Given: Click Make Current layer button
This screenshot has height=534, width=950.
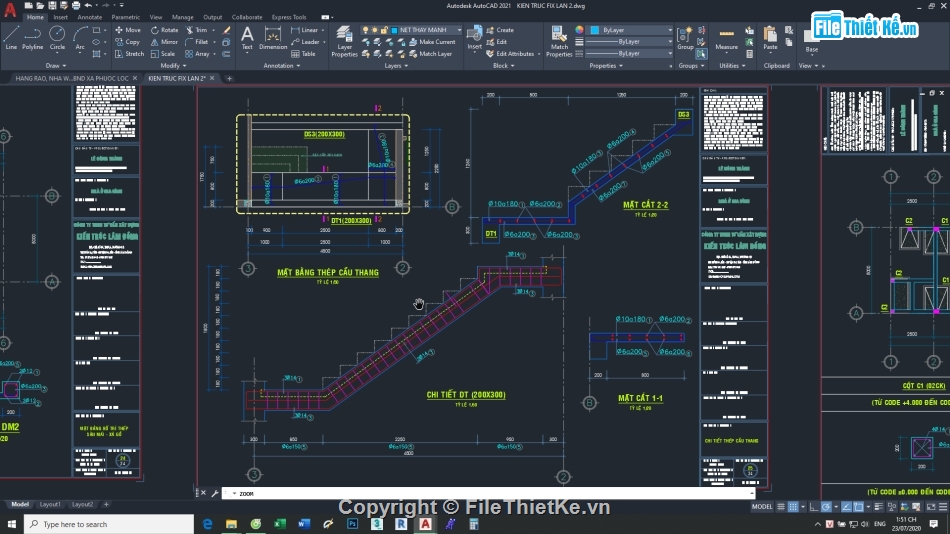Looking at the screenshot, I should click(433, 42).
